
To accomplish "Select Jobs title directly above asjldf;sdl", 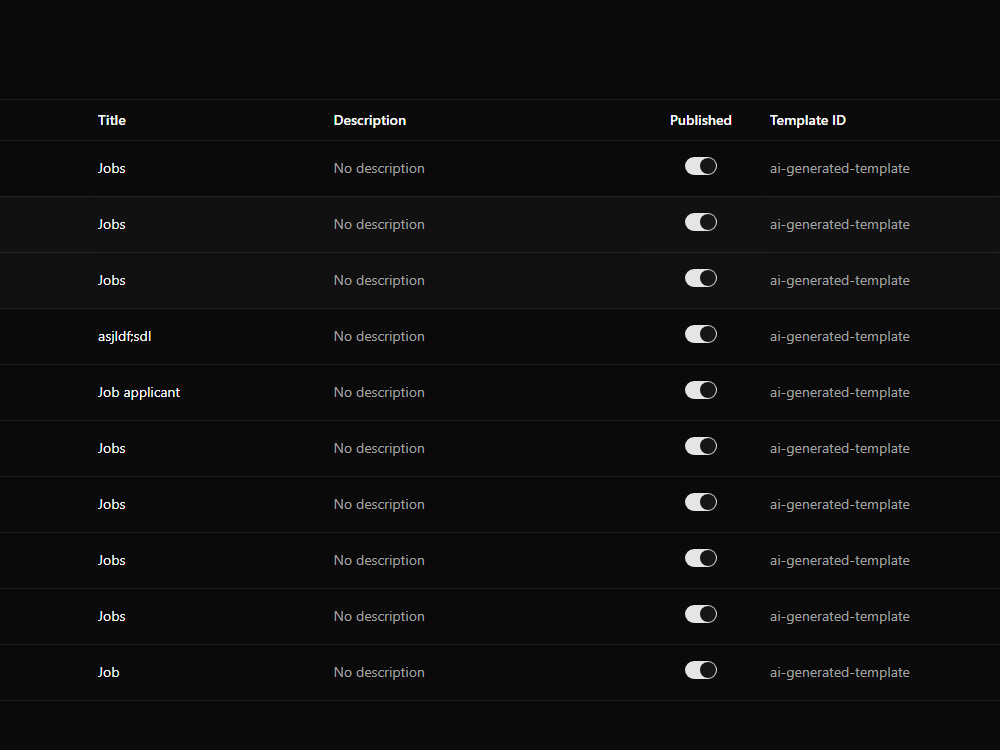I will [112, 281].
